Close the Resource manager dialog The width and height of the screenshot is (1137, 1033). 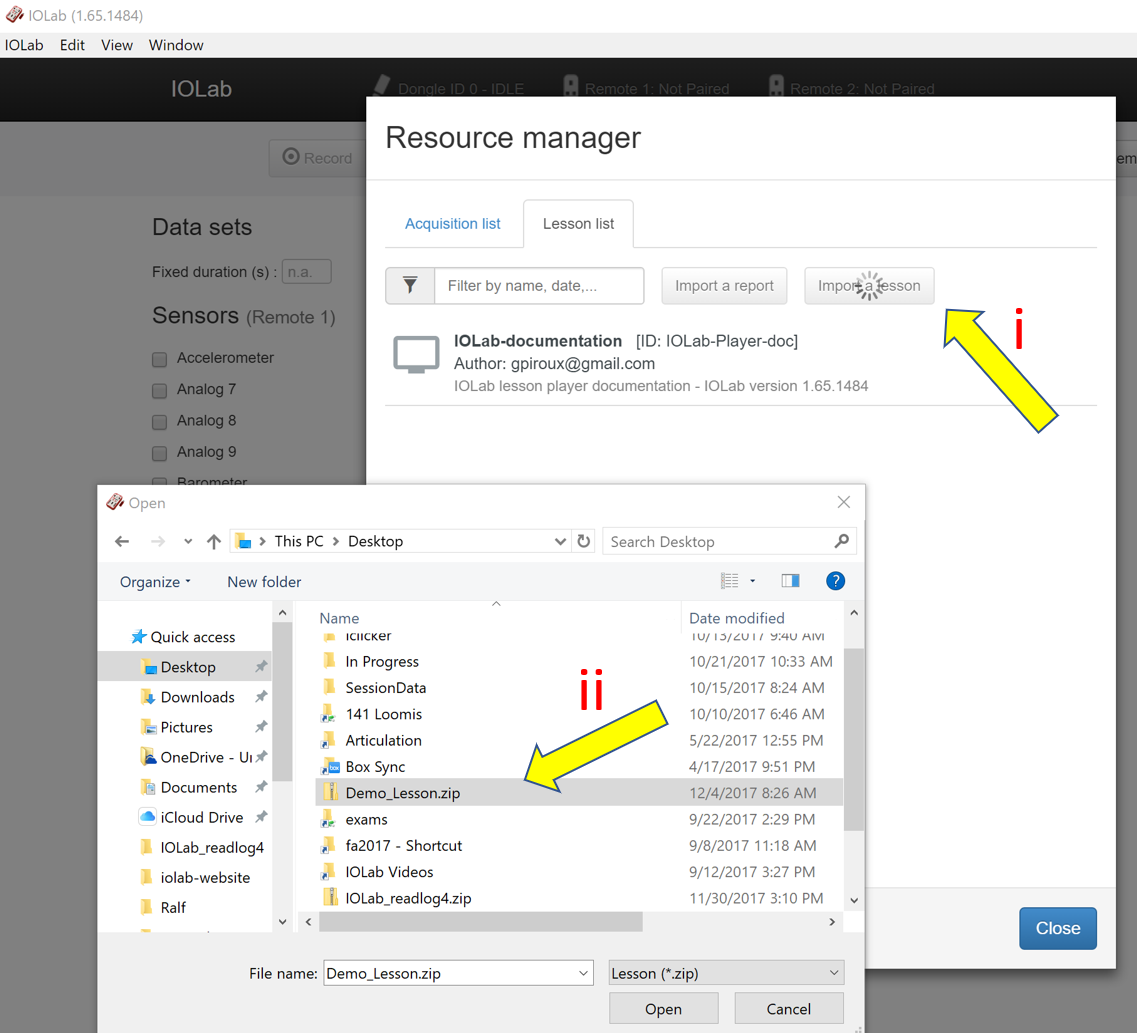[1058, 928]
